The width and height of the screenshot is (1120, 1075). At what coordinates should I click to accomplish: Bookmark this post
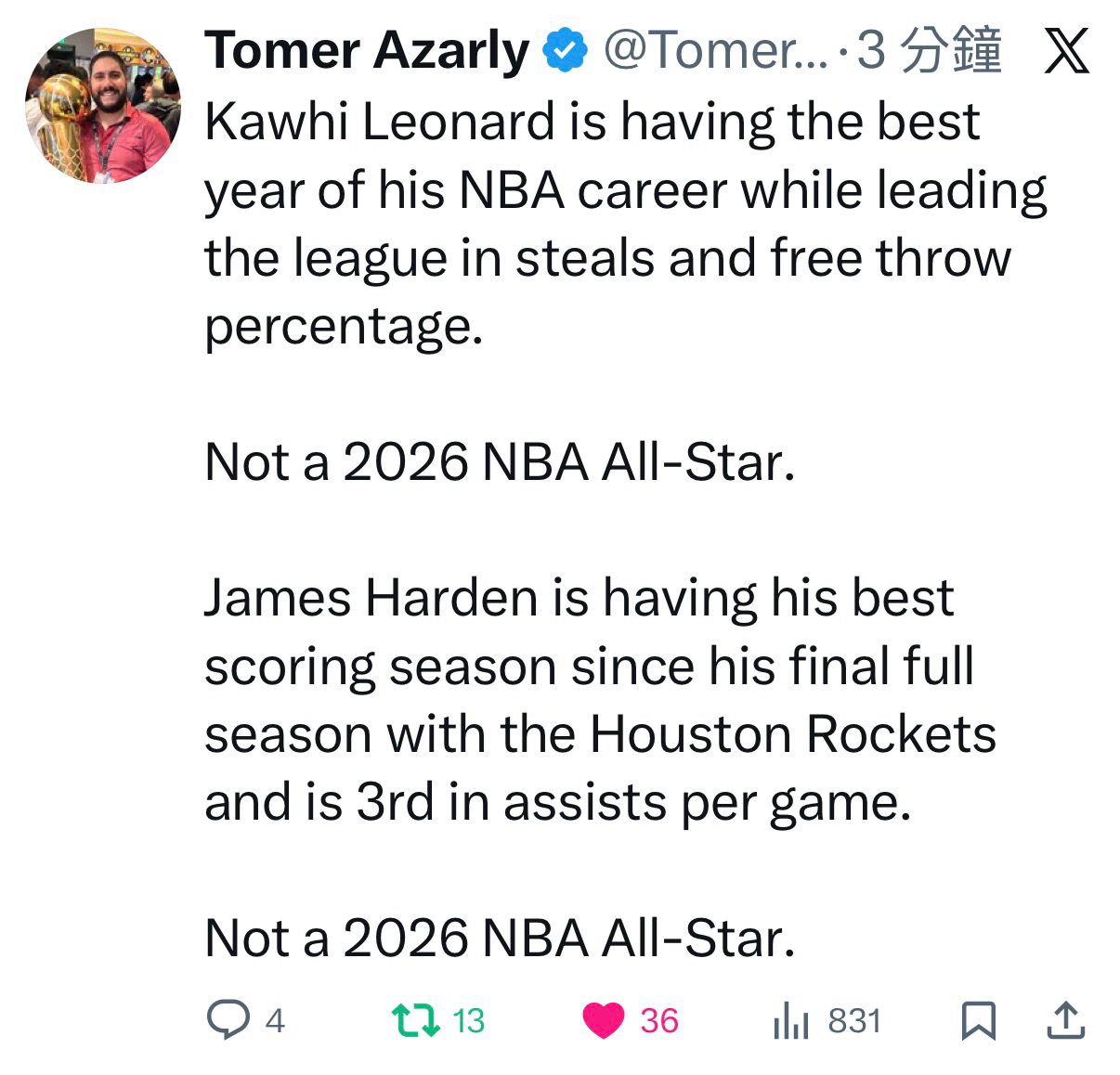(x=978, y=1020)
